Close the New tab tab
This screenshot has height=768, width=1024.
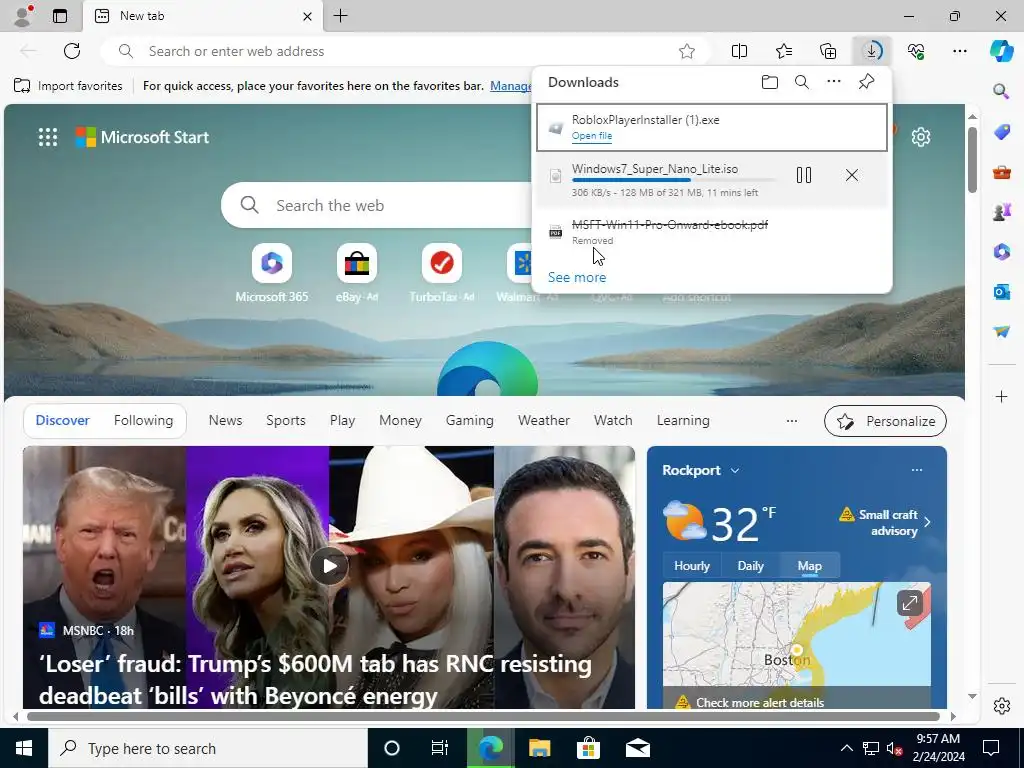307,16
